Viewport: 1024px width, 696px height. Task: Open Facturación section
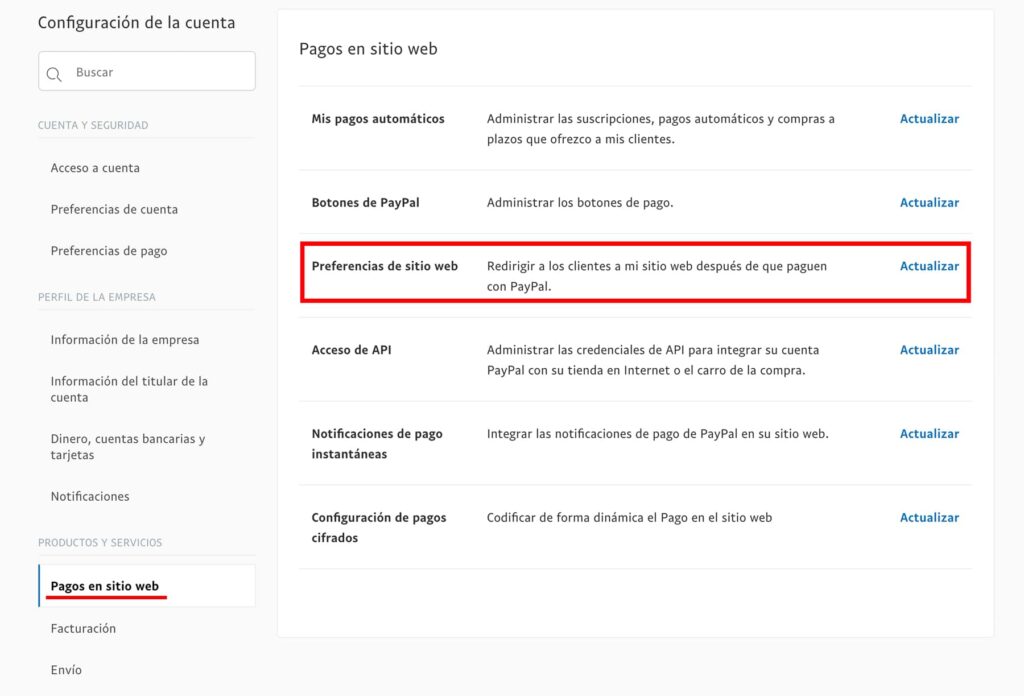tap(84, 628)
